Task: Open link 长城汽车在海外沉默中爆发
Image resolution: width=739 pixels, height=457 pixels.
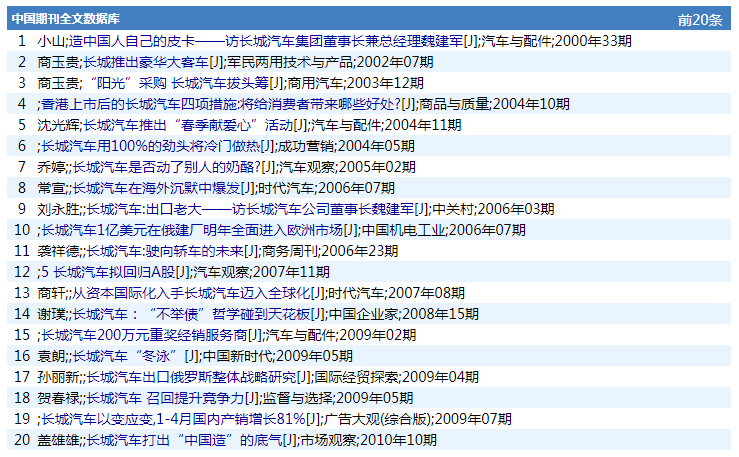Action: tap(156, 188)
